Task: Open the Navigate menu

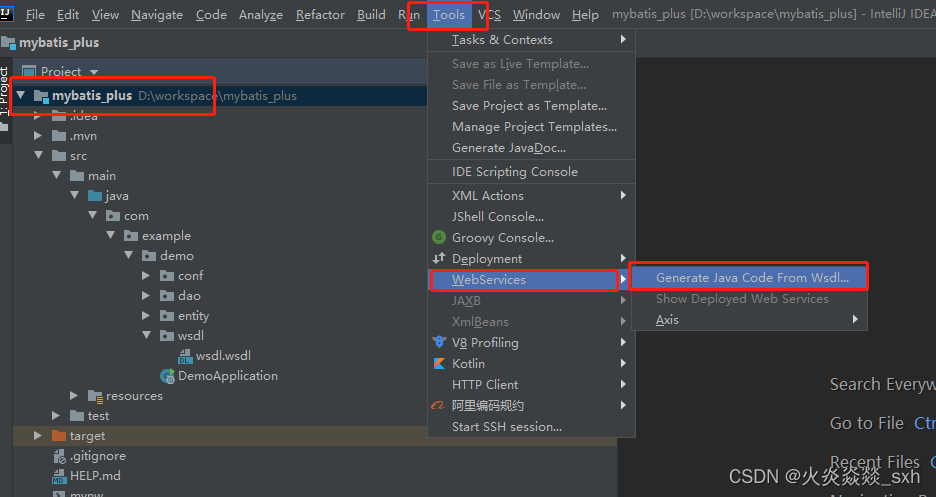Action: click(157, 14)
